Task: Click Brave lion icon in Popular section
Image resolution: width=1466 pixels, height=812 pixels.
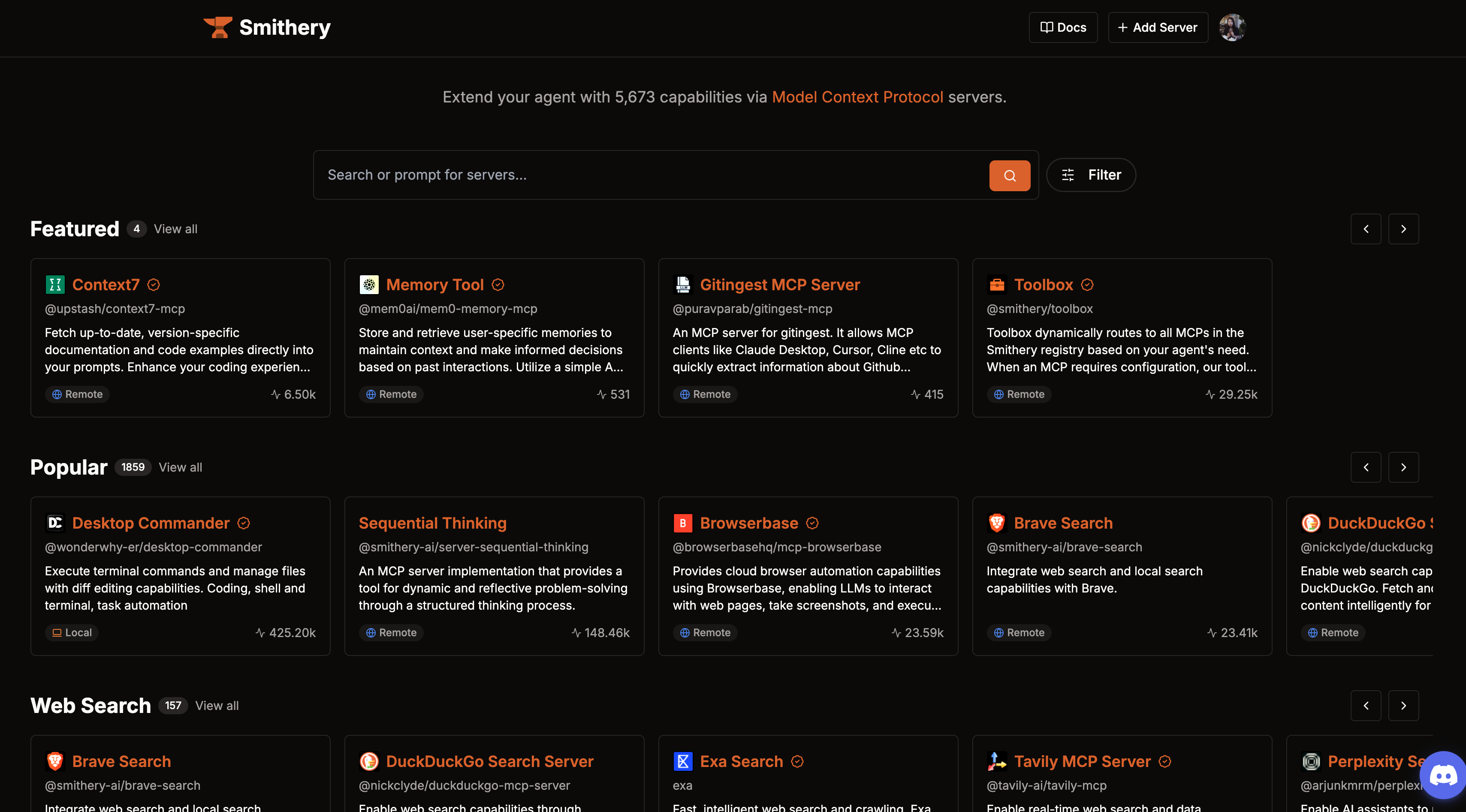Action: point(997,523)
